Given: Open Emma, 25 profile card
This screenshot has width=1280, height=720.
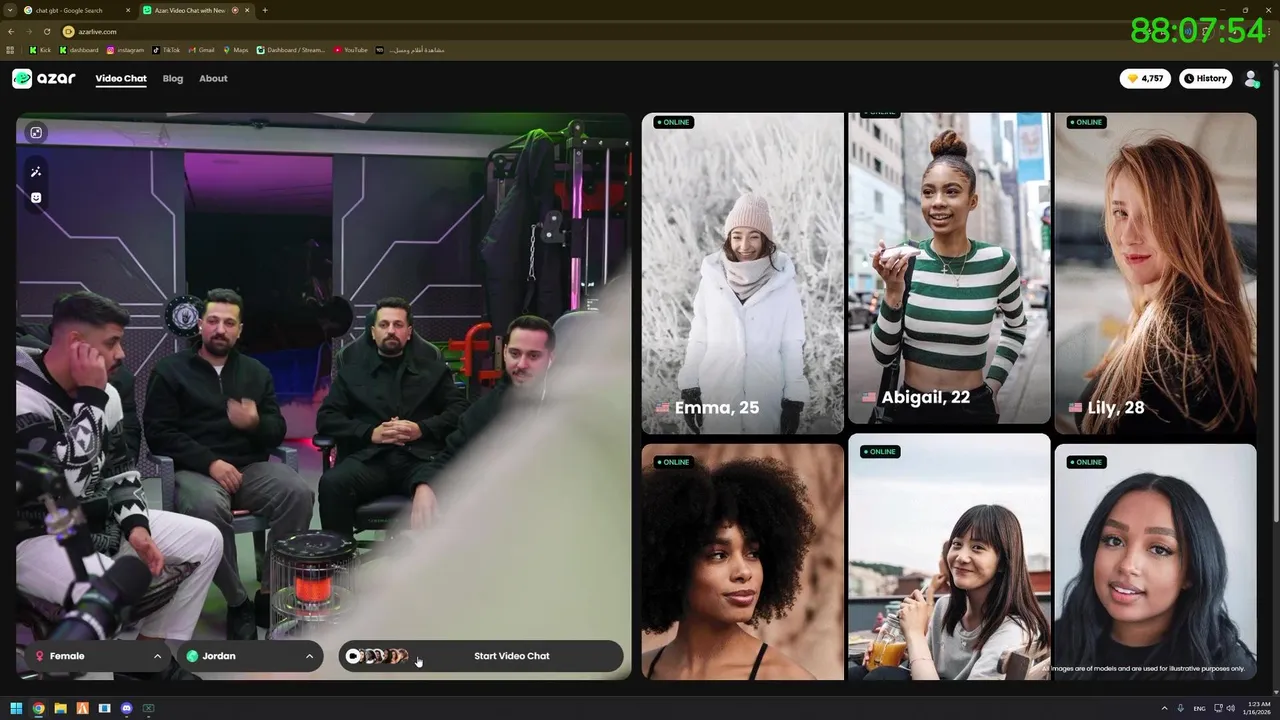Looking at the screenshot, I should click(743, 273).
